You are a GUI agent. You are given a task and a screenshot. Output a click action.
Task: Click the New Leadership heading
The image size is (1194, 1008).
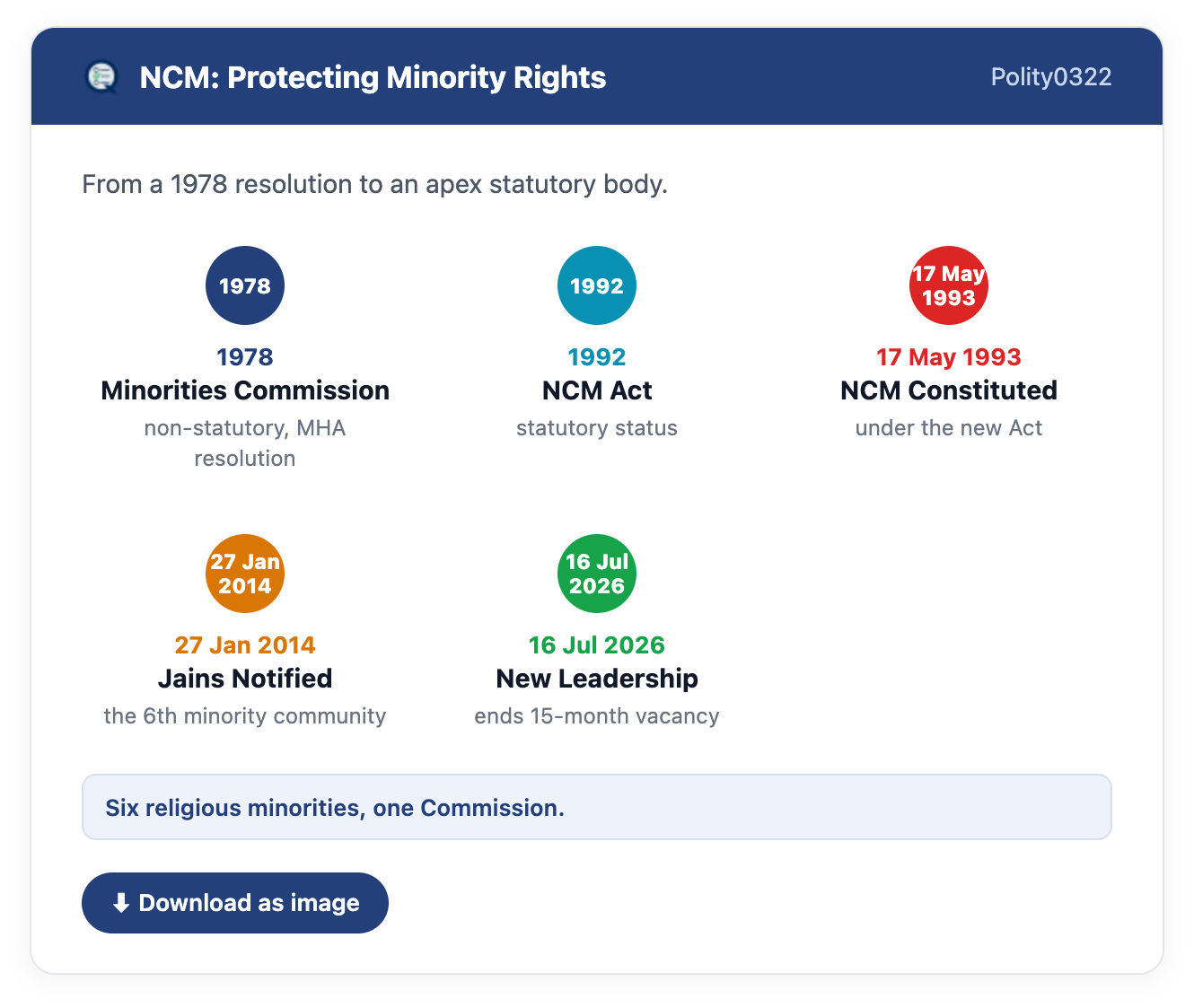(x=597, y=679)
